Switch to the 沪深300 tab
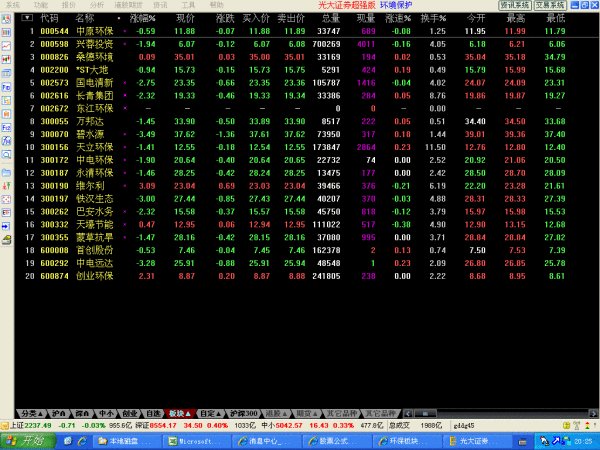Screen dimensions: 600x450 pos(243,413)
